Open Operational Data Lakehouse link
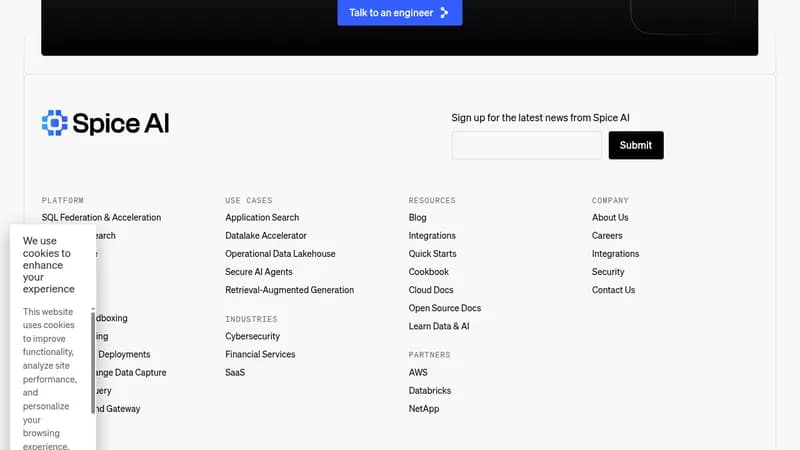 pos(280,254)
